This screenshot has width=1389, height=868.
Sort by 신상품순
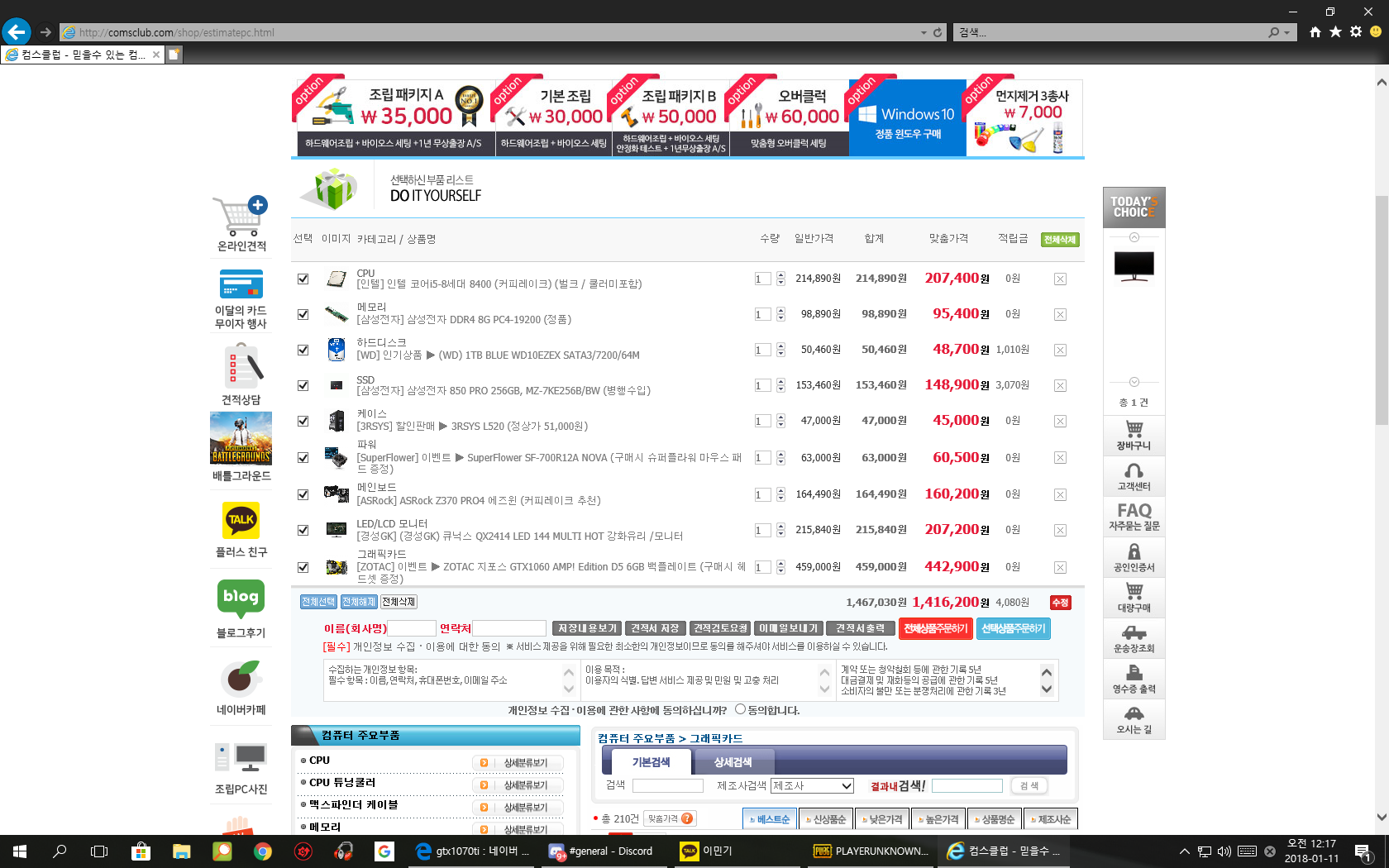[x=826, y=819]
